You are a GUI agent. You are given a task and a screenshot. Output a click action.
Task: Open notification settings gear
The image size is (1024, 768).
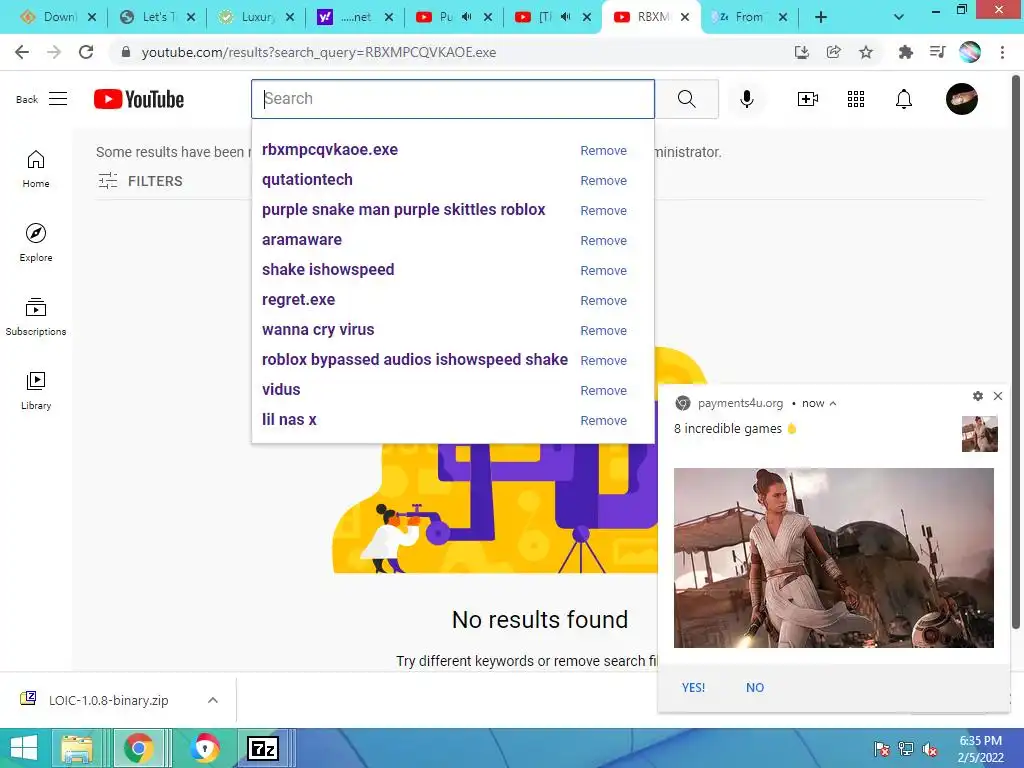978,396
